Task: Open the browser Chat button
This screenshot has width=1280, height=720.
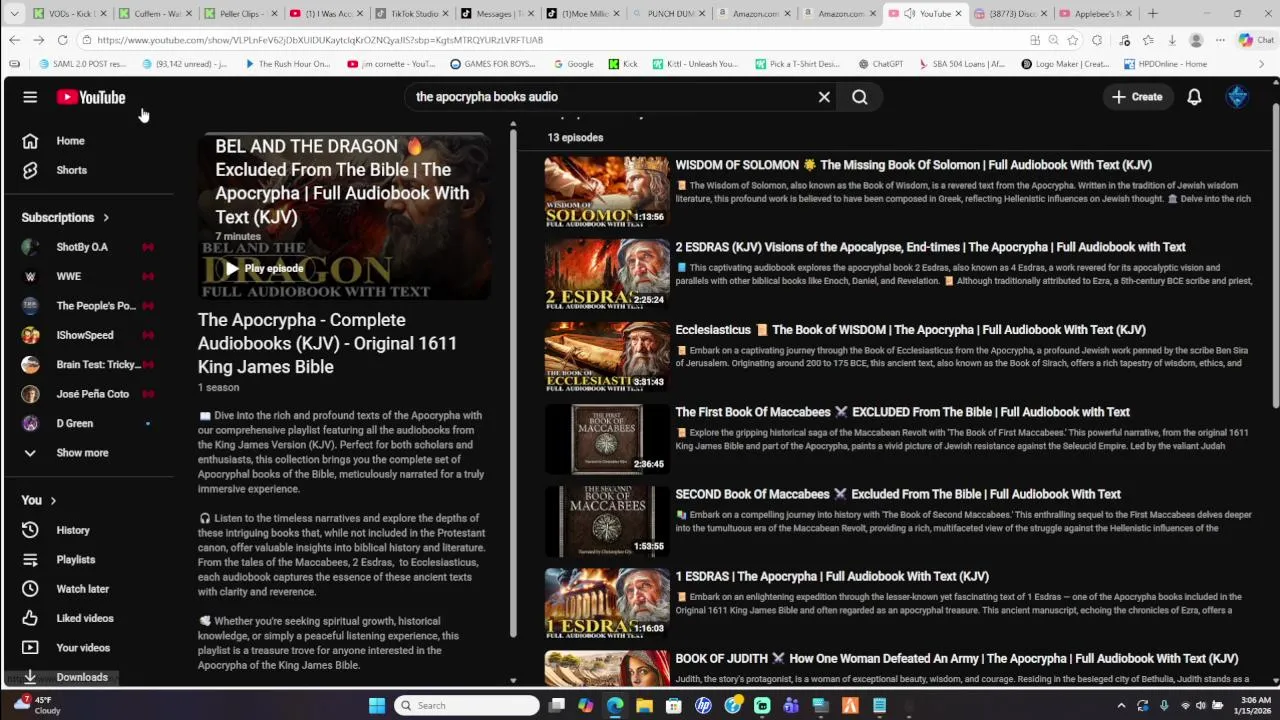Action: pyautogui.click(x=1256, y=40)
